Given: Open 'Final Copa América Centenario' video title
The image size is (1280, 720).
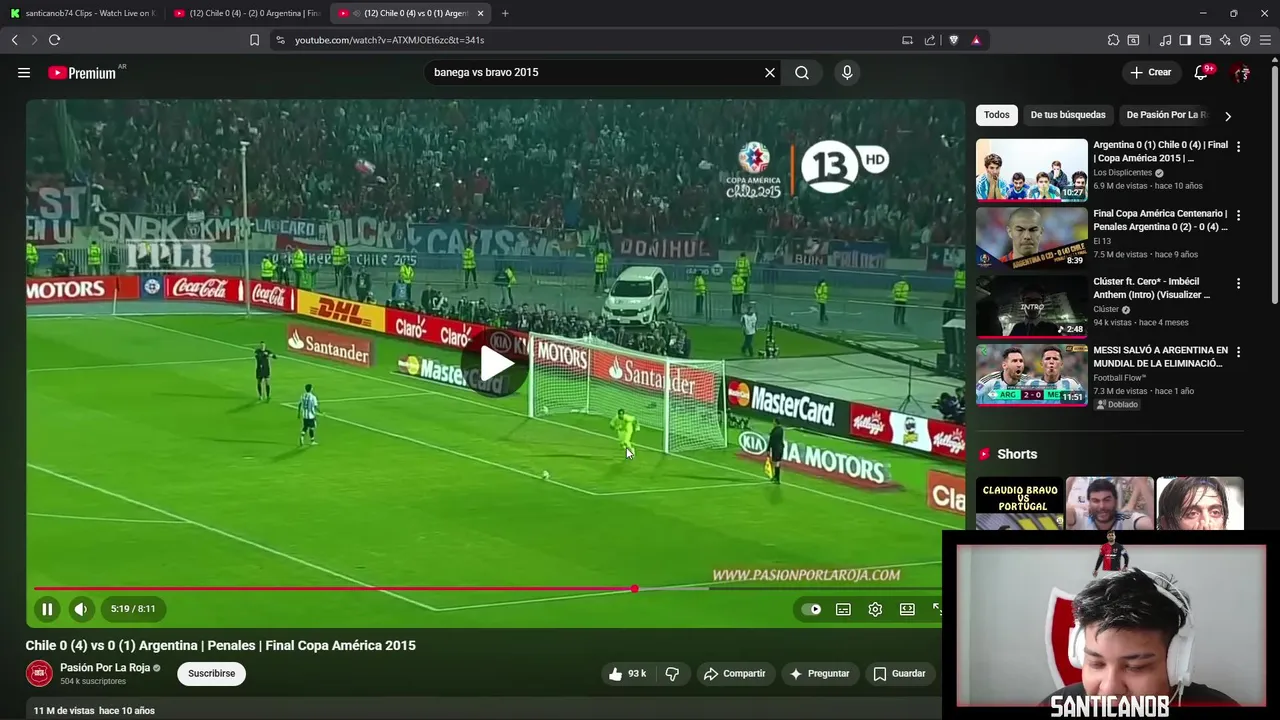Looking at the screenshot, I should coord(1160,220).
